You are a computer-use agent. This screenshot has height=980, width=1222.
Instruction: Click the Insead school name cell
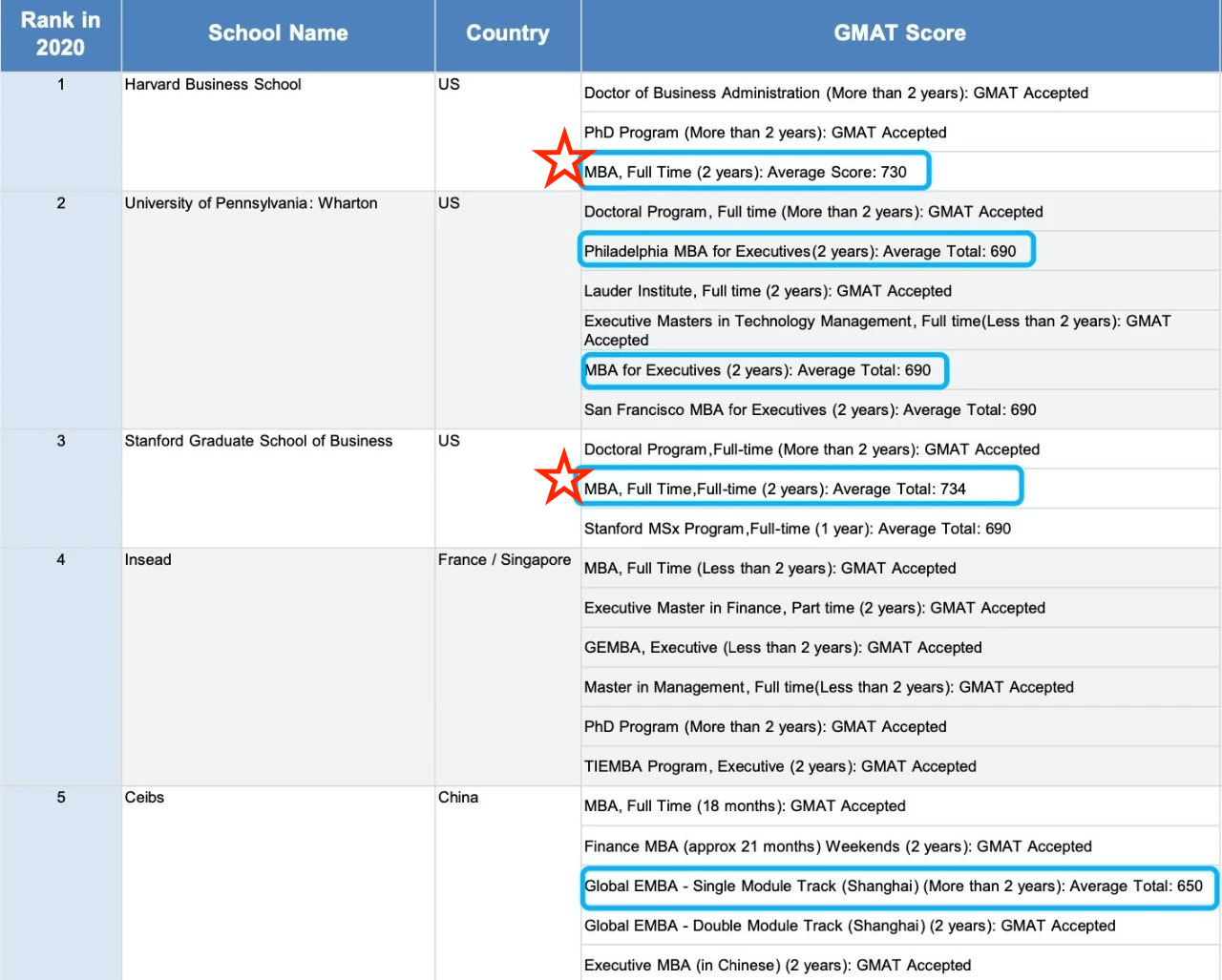148,560
